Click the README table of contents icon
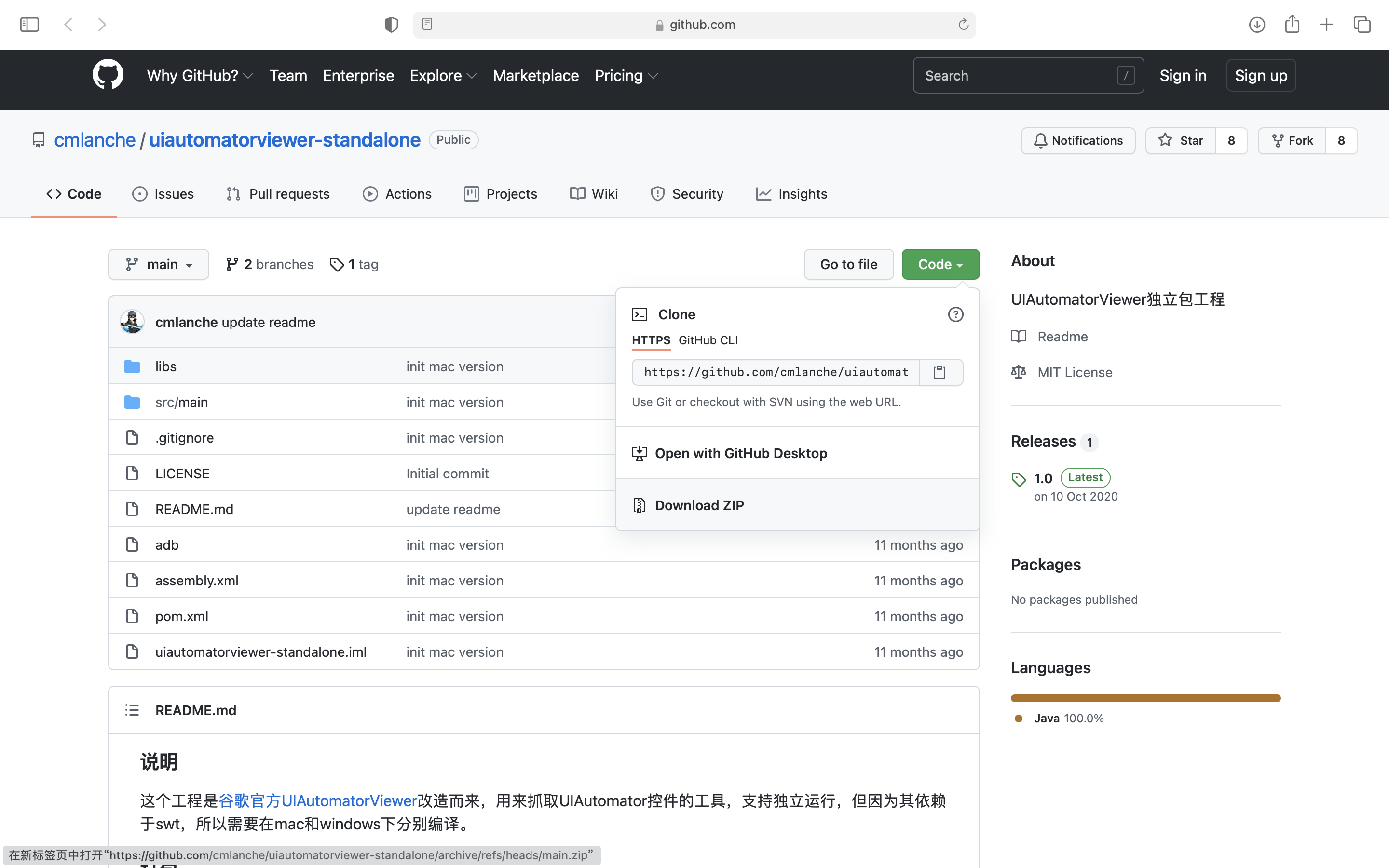 pyautogui.click(x=132, y=710)
